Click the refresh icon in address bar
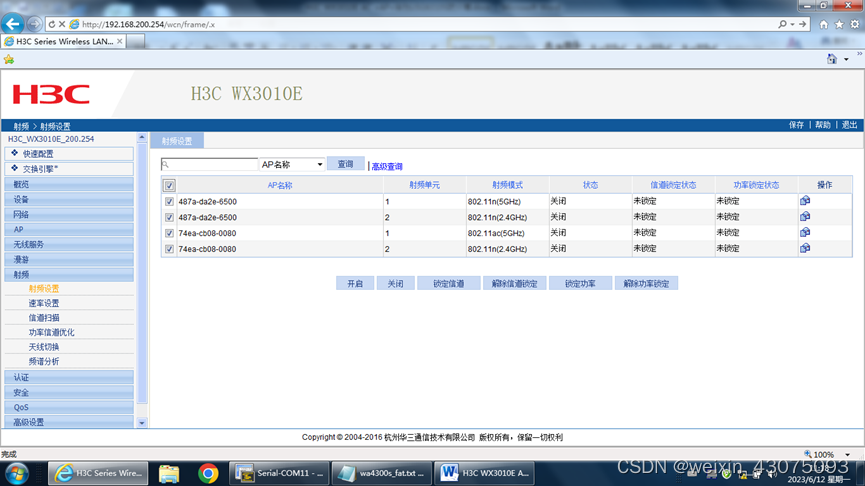Screen dimensions: 865x486 click(52, 24)
